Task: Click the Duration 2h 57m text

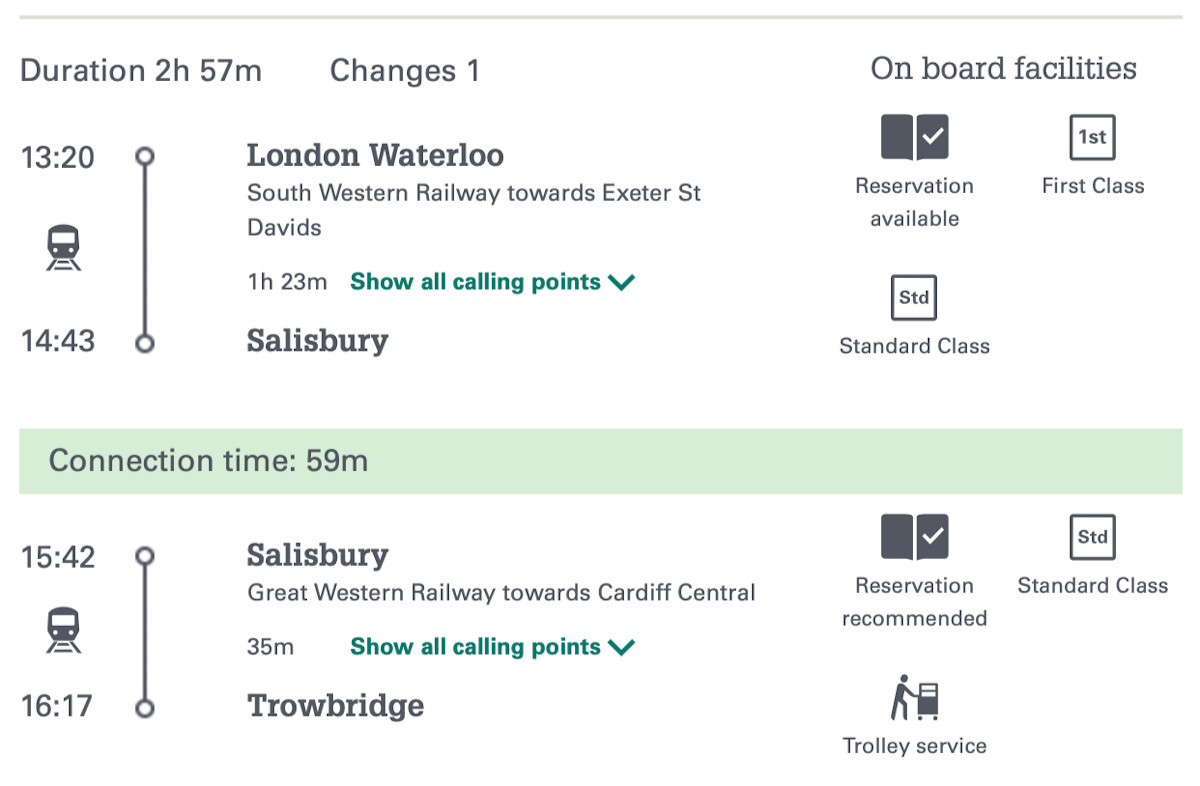Action: [x=141, y=71]
